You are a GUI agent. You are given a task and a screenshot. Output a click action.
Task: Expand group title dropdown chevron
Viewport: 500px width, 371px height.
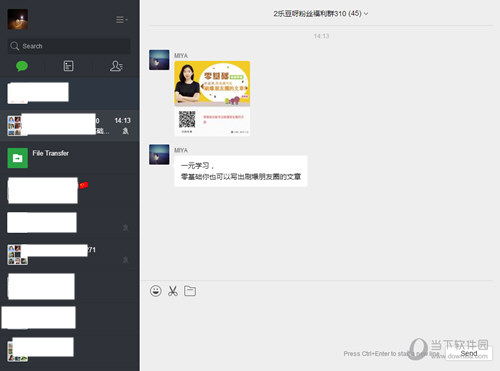tap(366, 14)
